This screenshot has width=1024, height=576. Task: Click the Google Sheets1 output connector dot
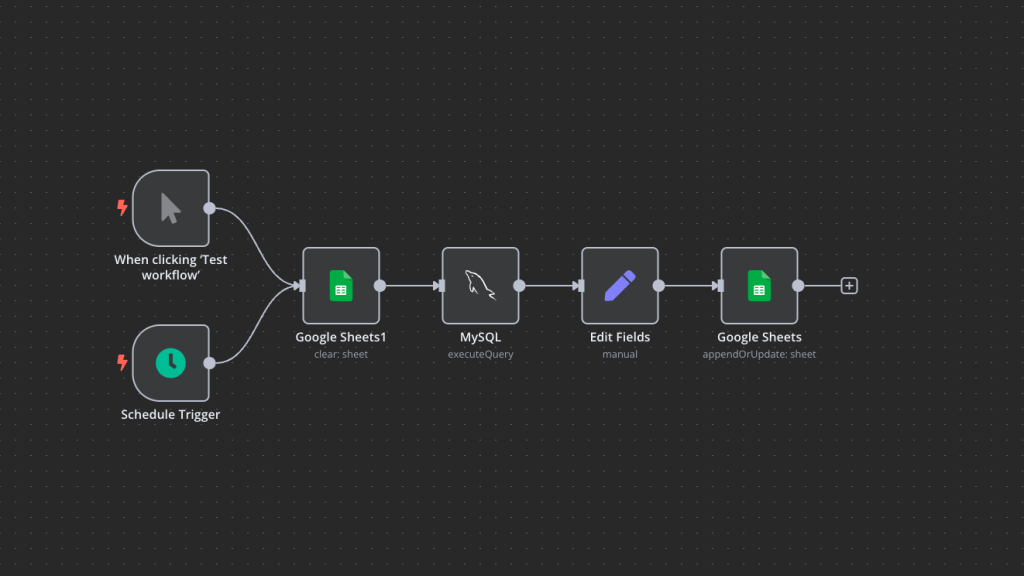click(x=380, y=286)
